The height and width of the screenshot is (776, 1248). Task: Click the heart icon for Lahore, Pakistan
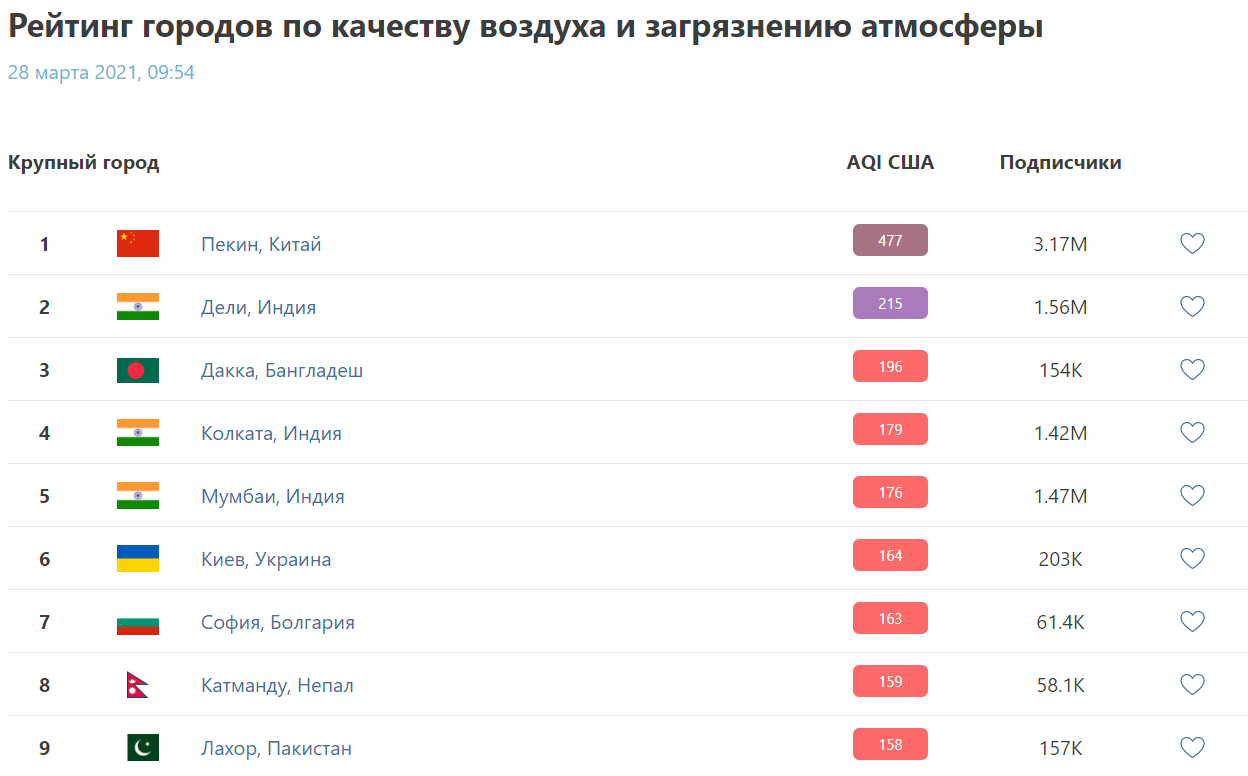click(x=1192, y=747)
